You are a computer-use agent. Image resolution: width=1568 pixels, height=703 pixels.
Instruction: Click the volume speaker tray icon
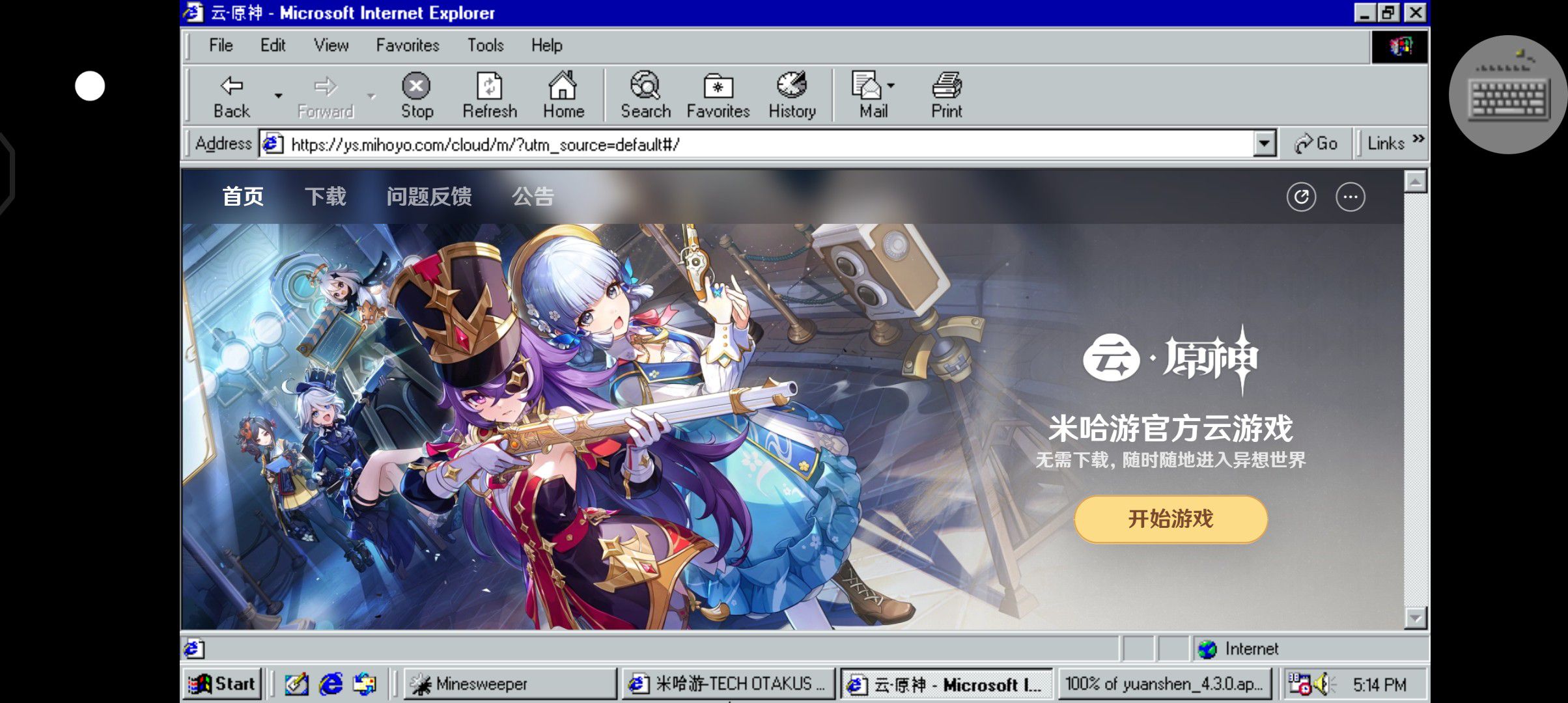click(1323, 684)
